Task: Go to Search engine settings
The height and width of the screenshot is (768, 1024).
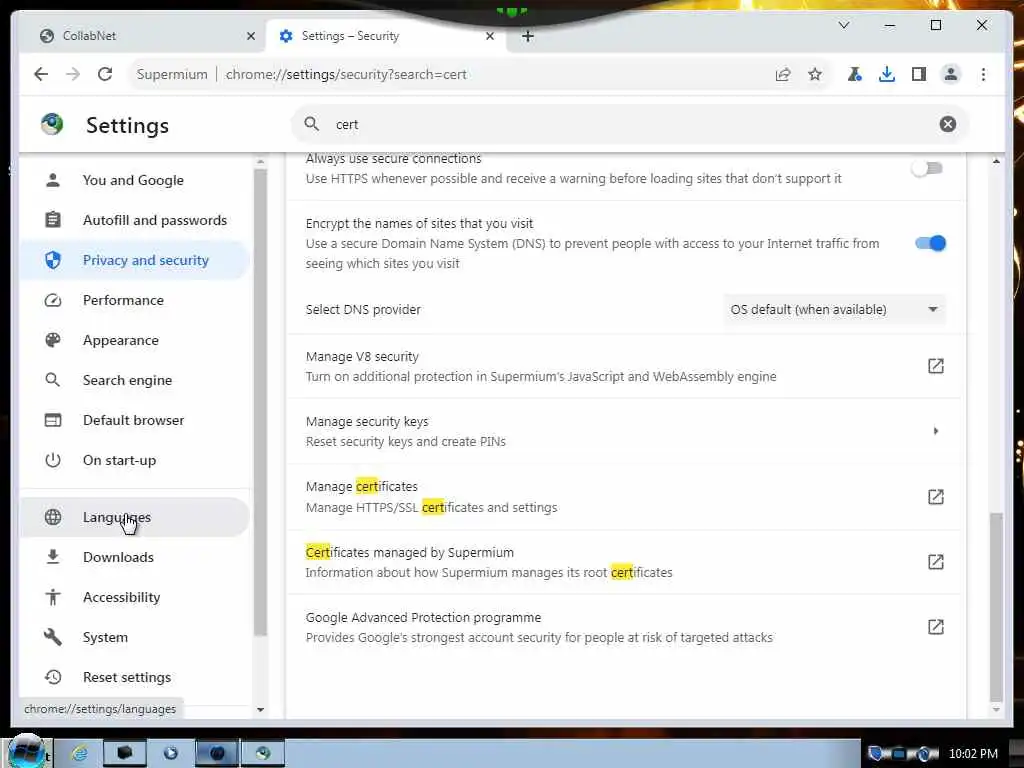Action: point(135,380)
